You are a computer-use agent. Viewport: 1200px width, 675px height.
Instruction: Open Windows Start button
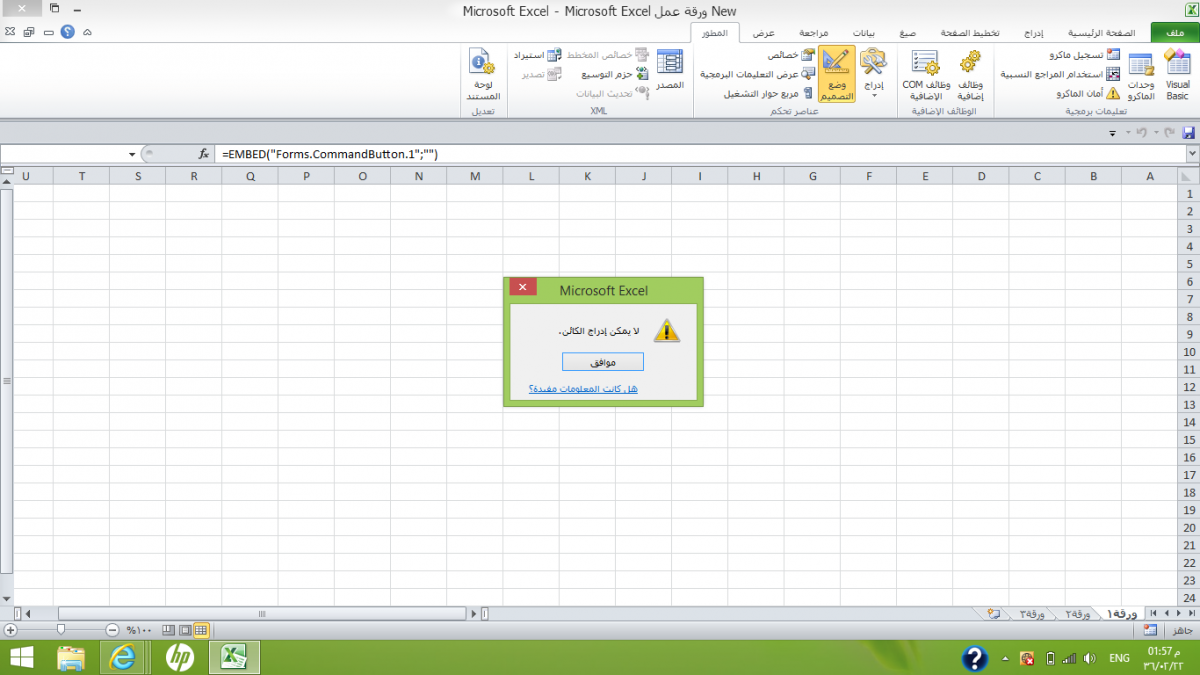22,658
